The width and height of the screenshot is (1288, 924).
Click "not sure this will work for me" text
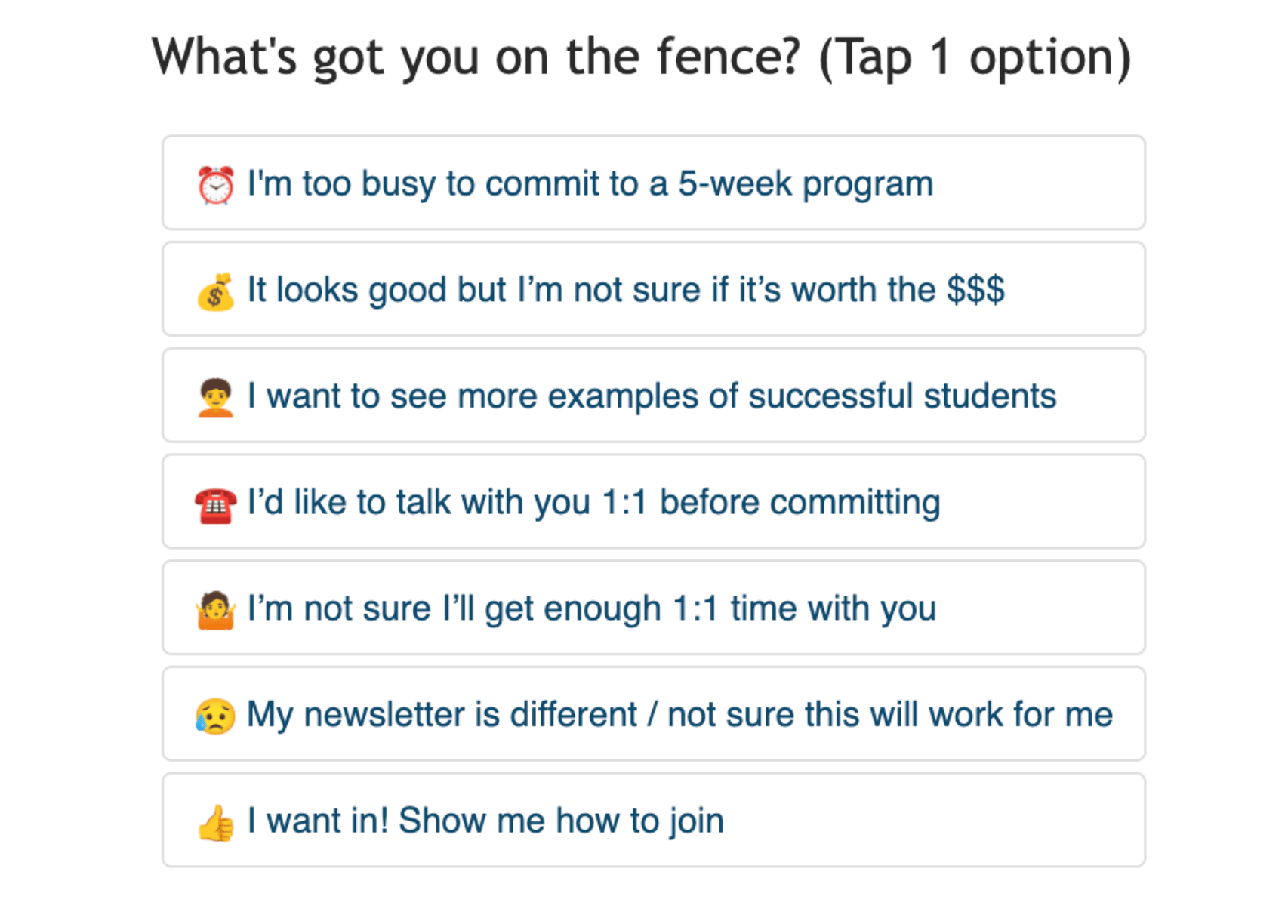pos(889,715)
